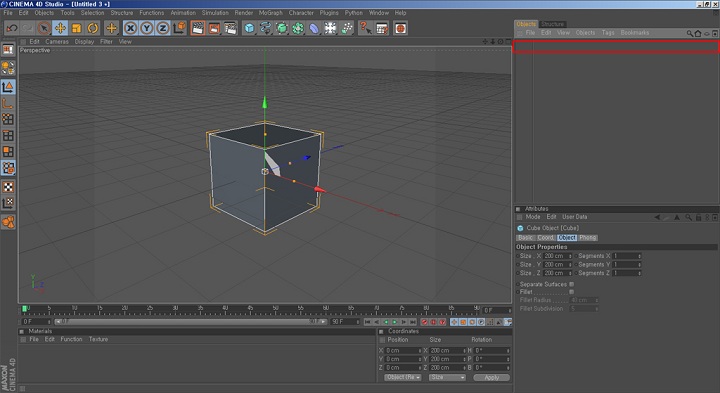Toggle Z axis lock

(x=163, y=28)
